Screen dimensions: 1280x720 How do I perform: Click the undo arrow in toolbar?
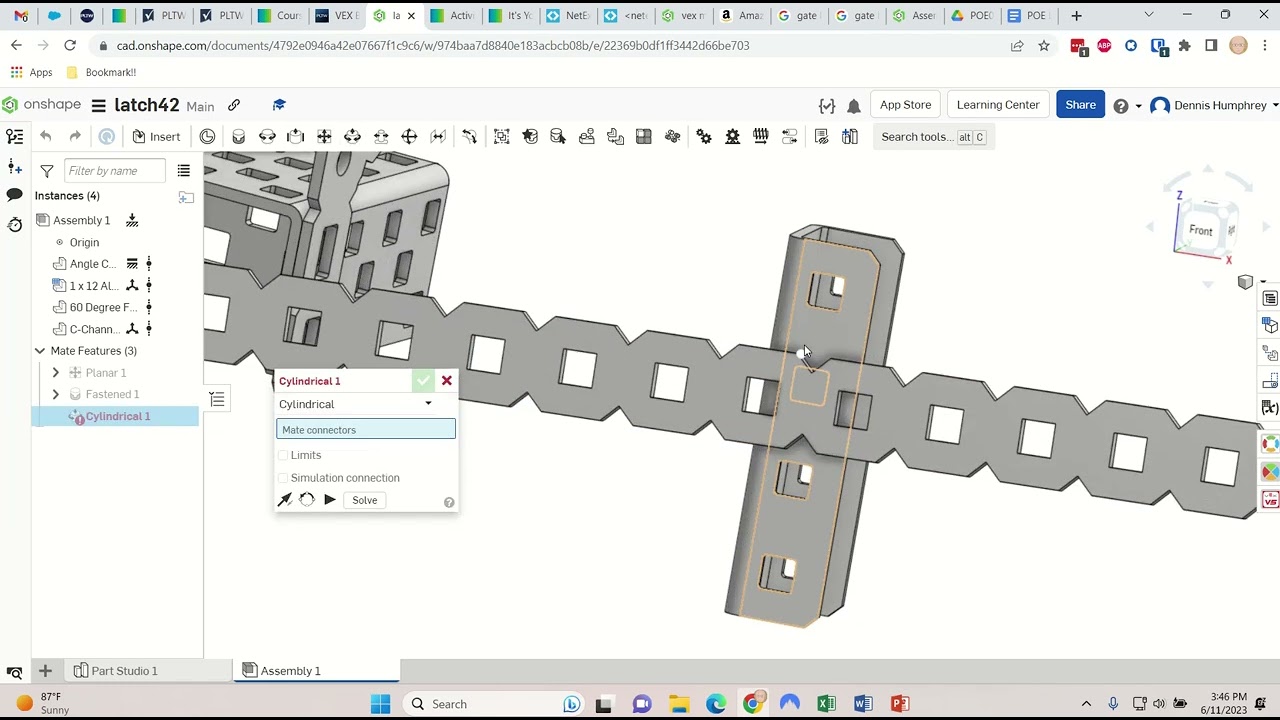coord(45,137)
